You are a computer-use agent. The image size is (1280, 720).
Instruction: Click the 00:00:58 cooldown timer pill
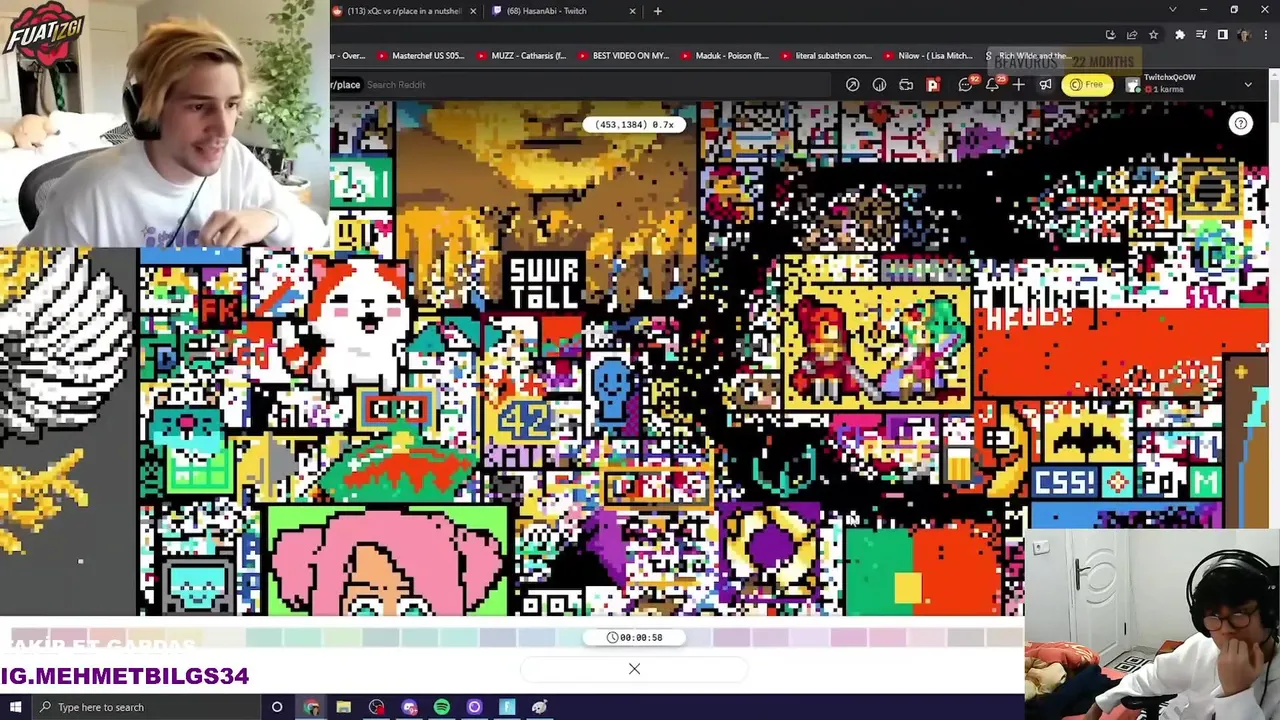(634, 637)
